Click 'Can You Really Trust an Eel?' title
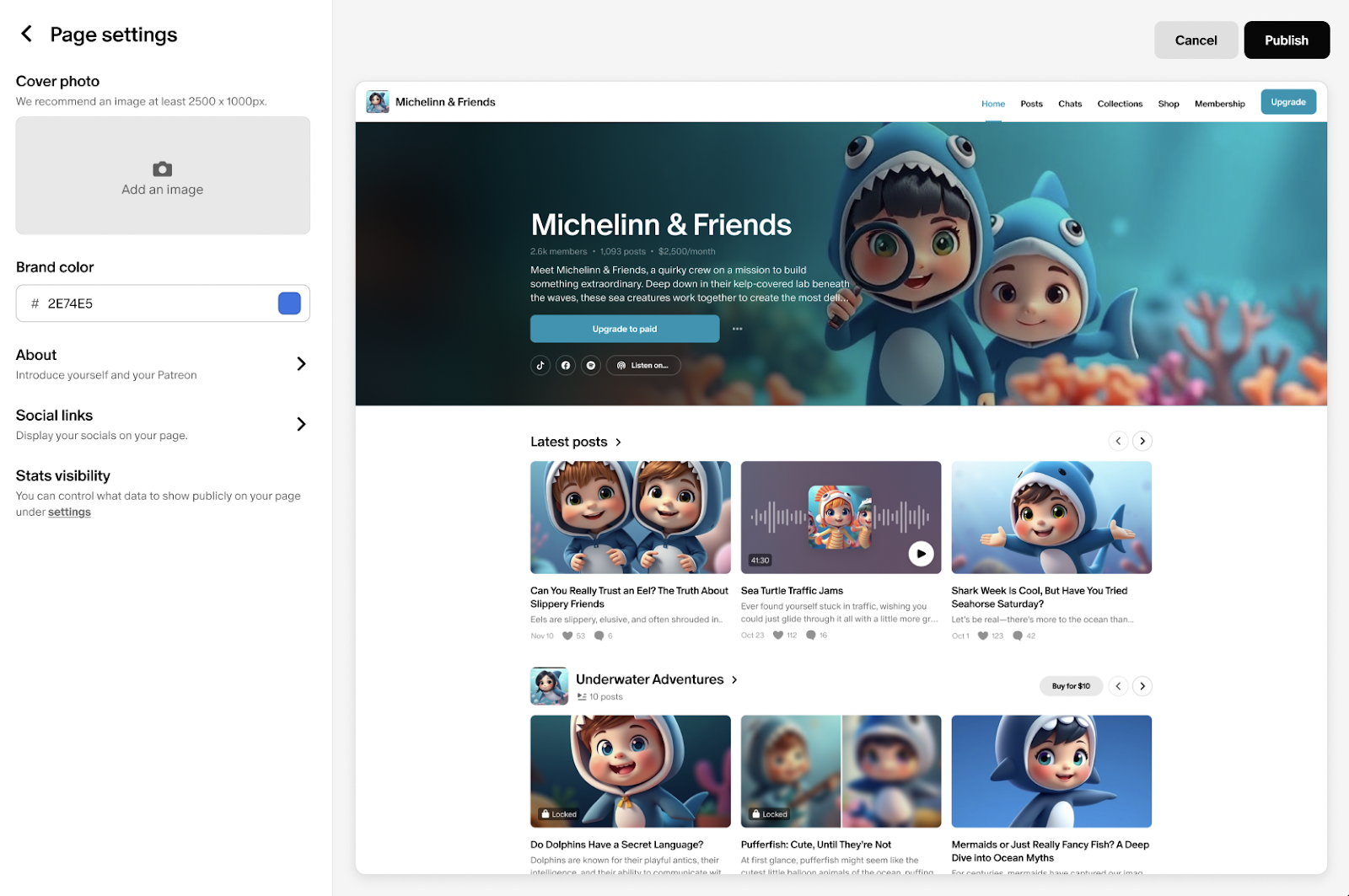This screenshot has height=896, width=1349. 629,598
